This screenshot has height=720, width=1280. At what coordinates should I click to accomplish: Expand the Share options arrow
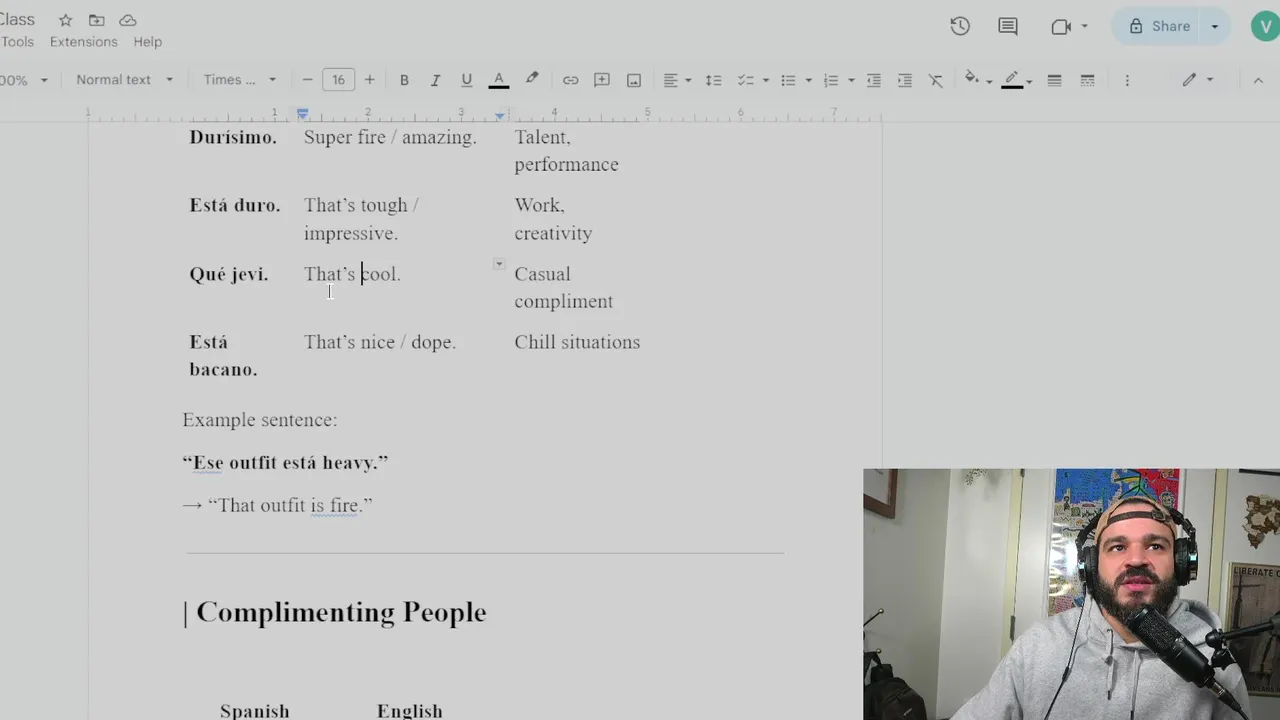[1215, 27]
